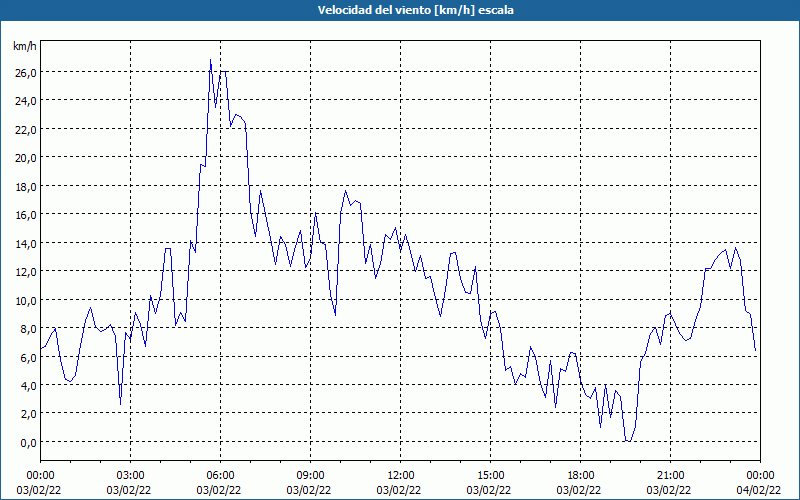800x500 pixels.
Task: Select the "09:00" x-axis time label
Action: [x=310, y=476]
